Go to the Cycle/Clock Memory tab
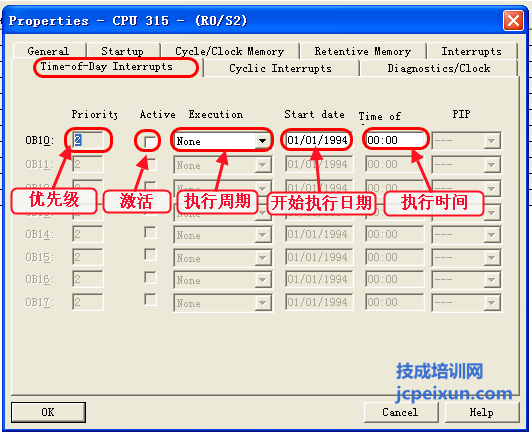The width and height of the screenshot is (532, 437). (230, 51)
